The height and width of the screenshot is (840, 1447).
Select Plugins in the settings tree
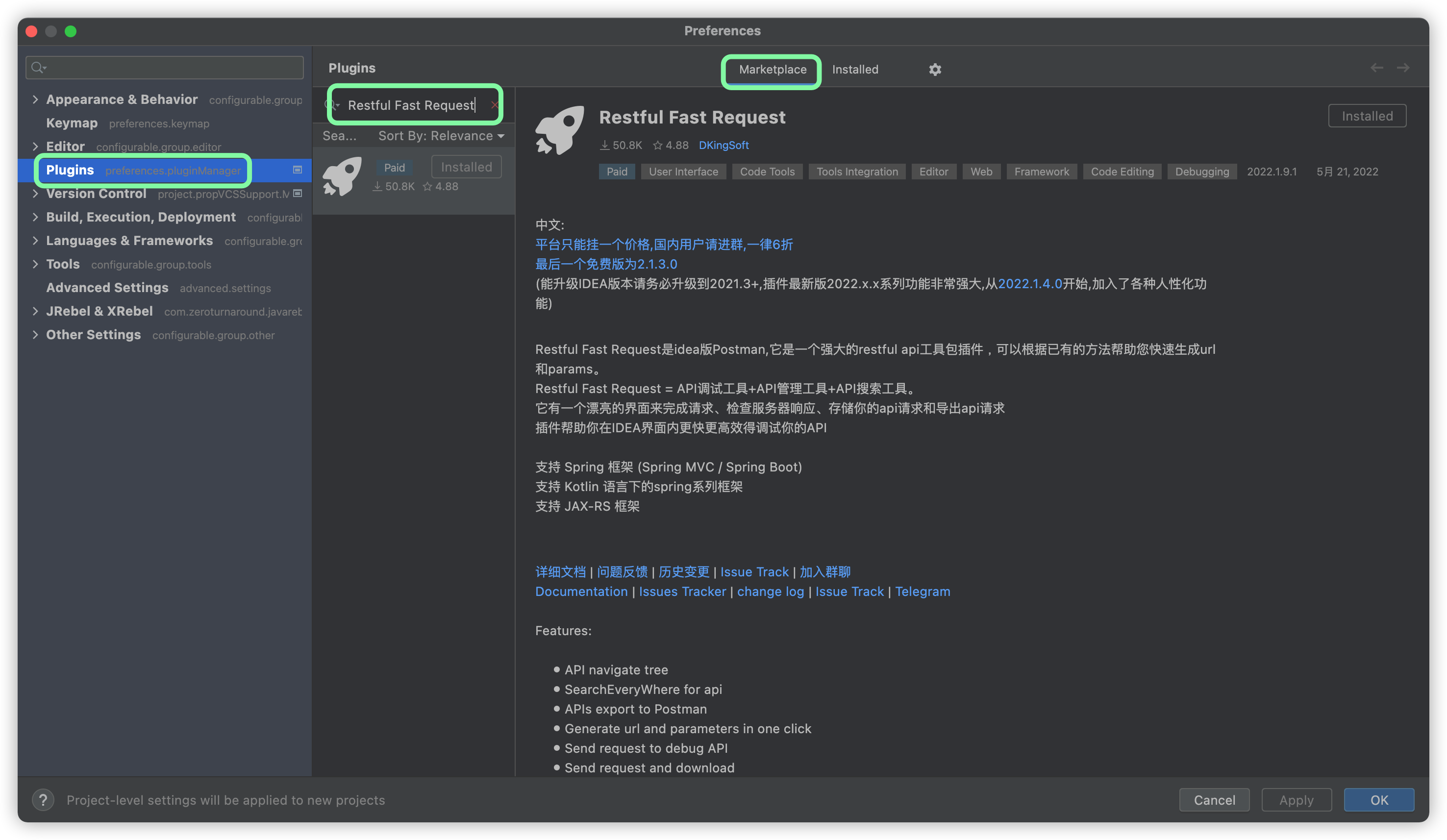[70, 170]
